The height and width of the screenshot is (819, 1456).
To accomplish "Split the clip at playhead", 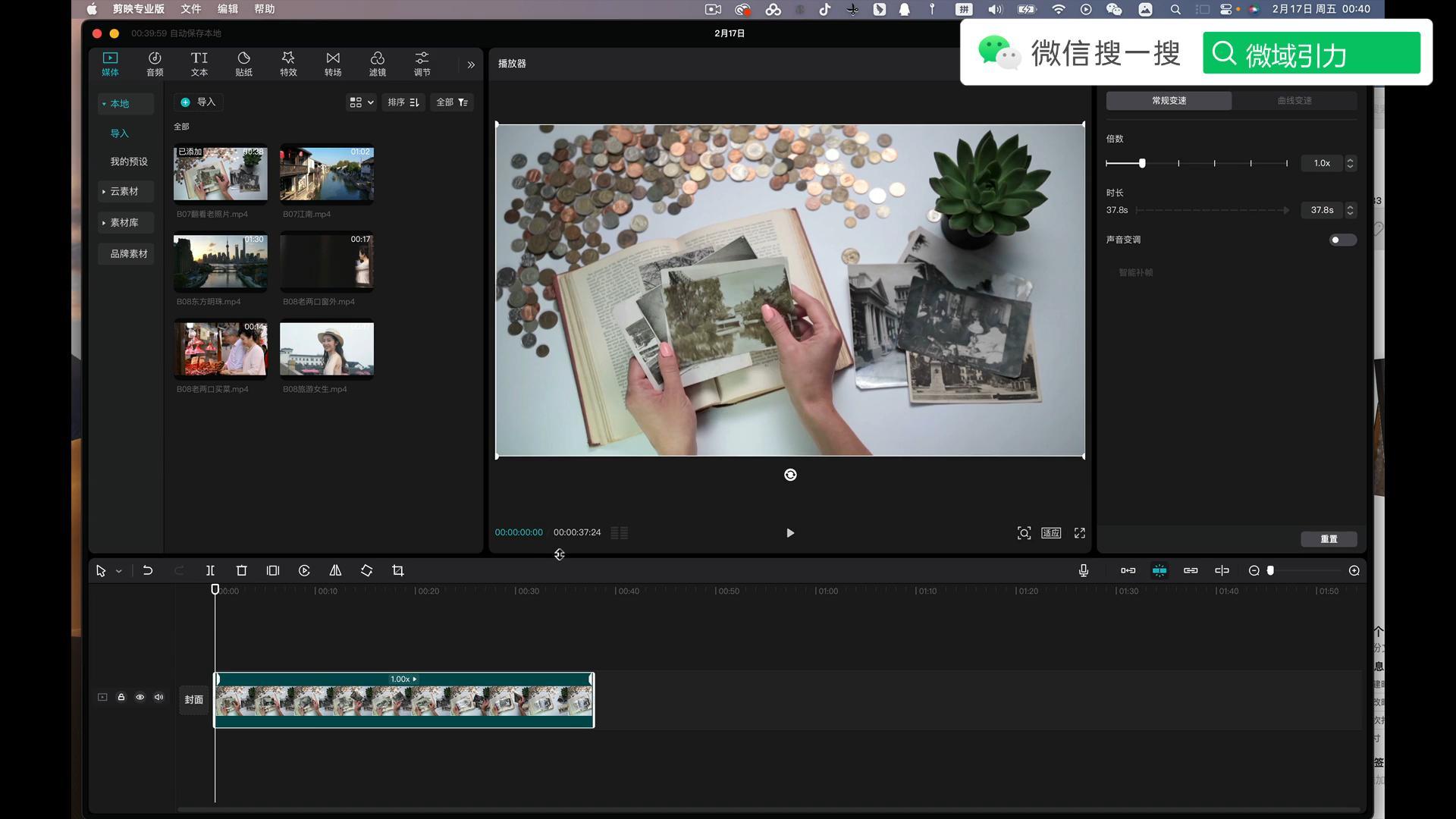I will 210,571.
